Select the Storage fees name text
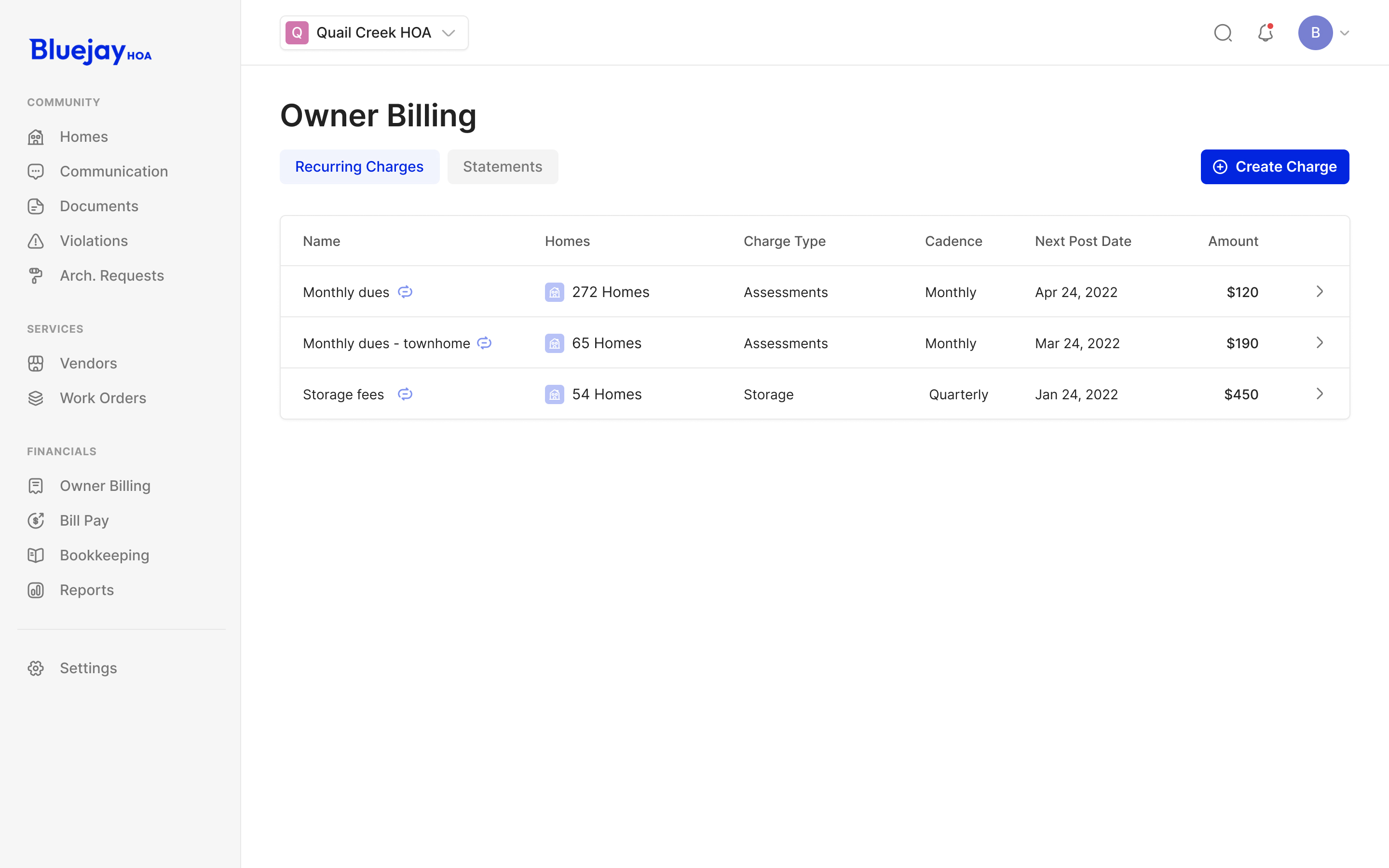The image size is (1389, 868). coord(343,394)
